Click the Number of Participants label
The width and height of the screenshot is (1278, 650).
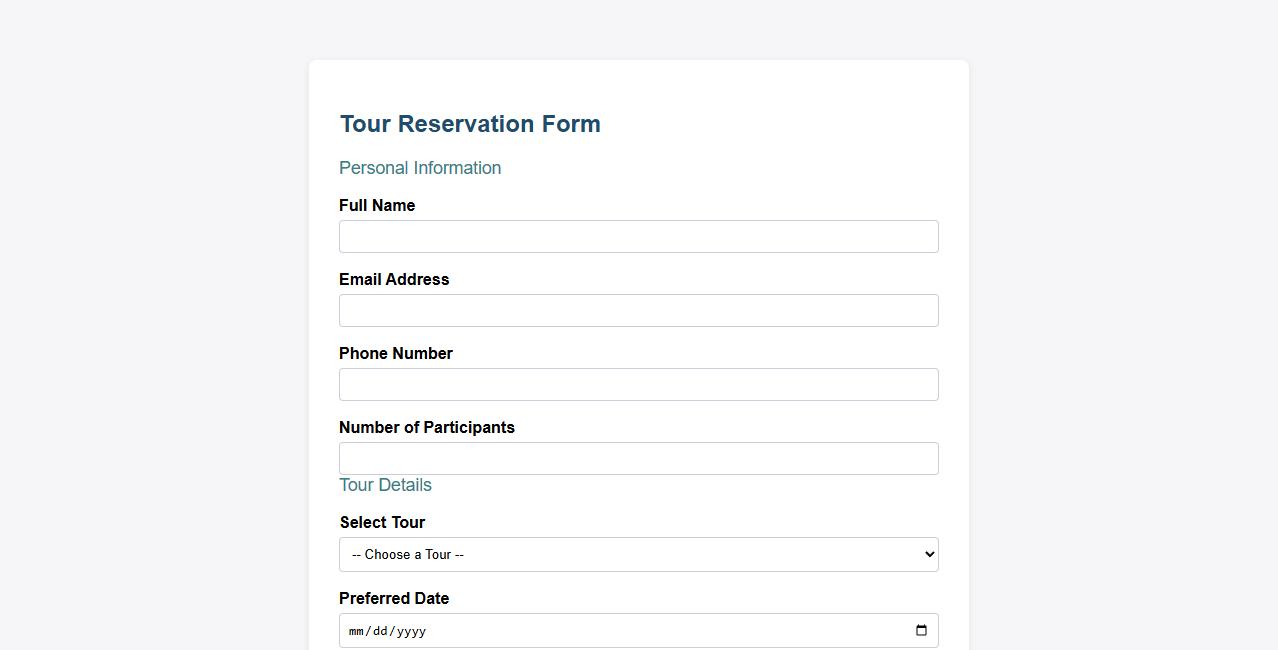tap(427, 427)
